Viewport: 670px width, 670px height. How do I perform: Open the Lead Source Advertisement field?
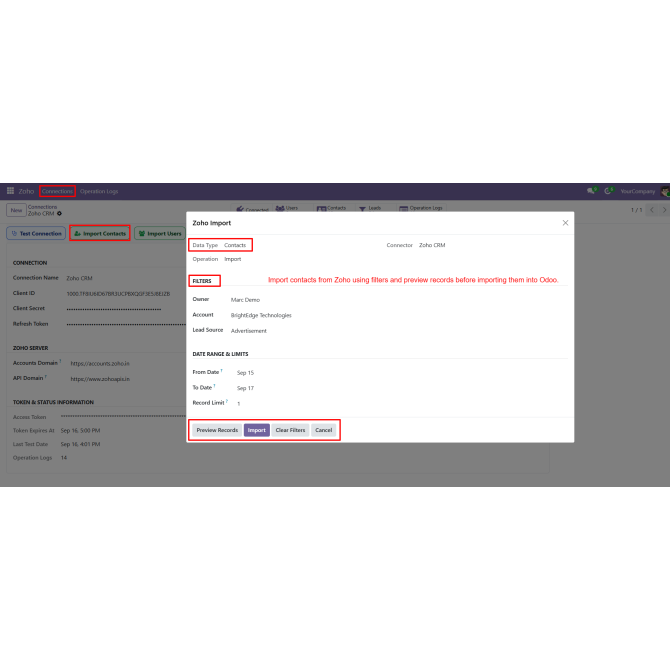point(249,330)
